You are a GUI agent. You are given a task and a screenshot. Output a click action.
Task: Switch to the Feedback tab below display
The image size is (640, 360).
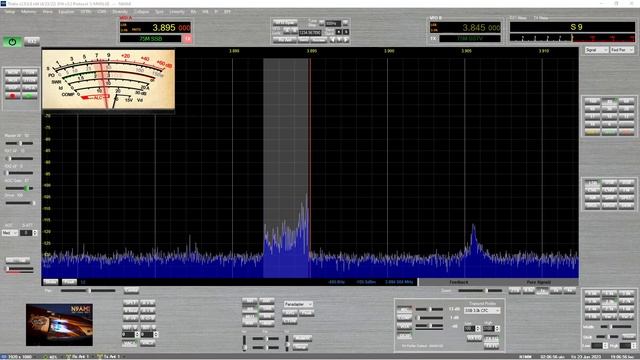[458, 282]
